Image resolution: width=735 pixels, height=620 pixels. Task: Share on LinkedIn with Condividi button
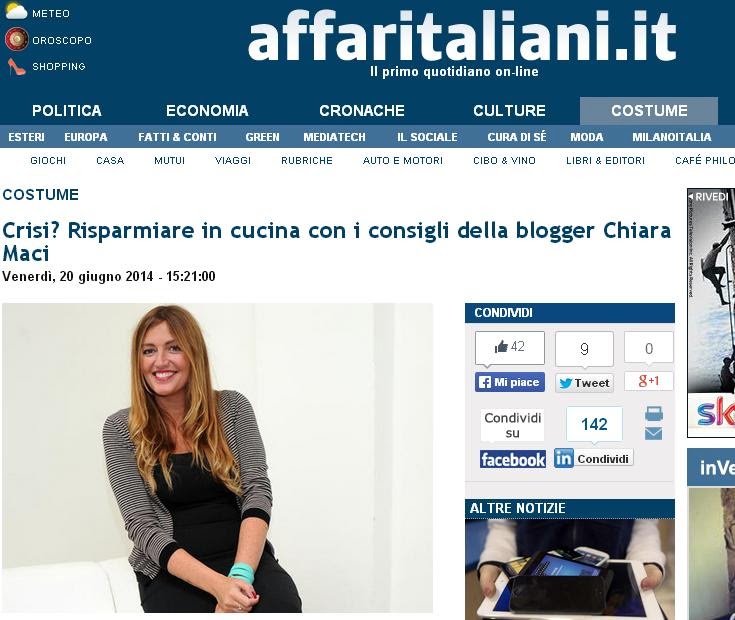593,458
